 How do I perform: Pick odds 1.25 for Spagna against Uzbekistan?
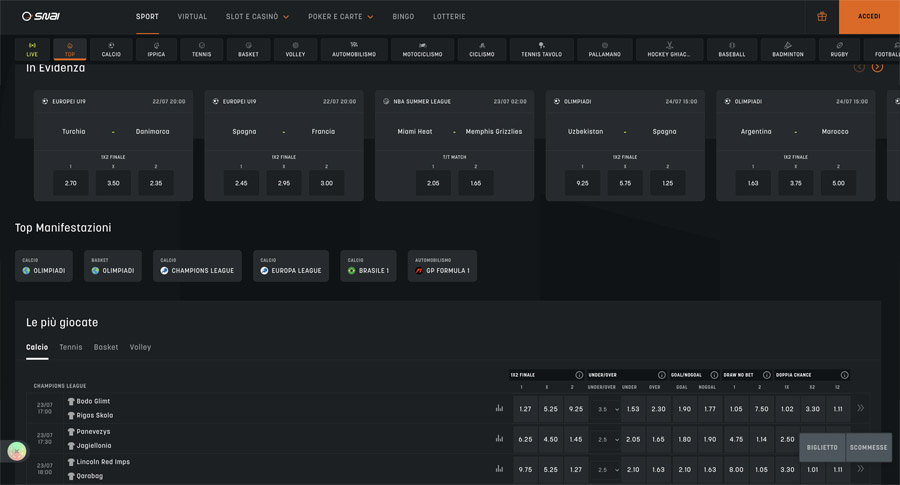point(668,183)
